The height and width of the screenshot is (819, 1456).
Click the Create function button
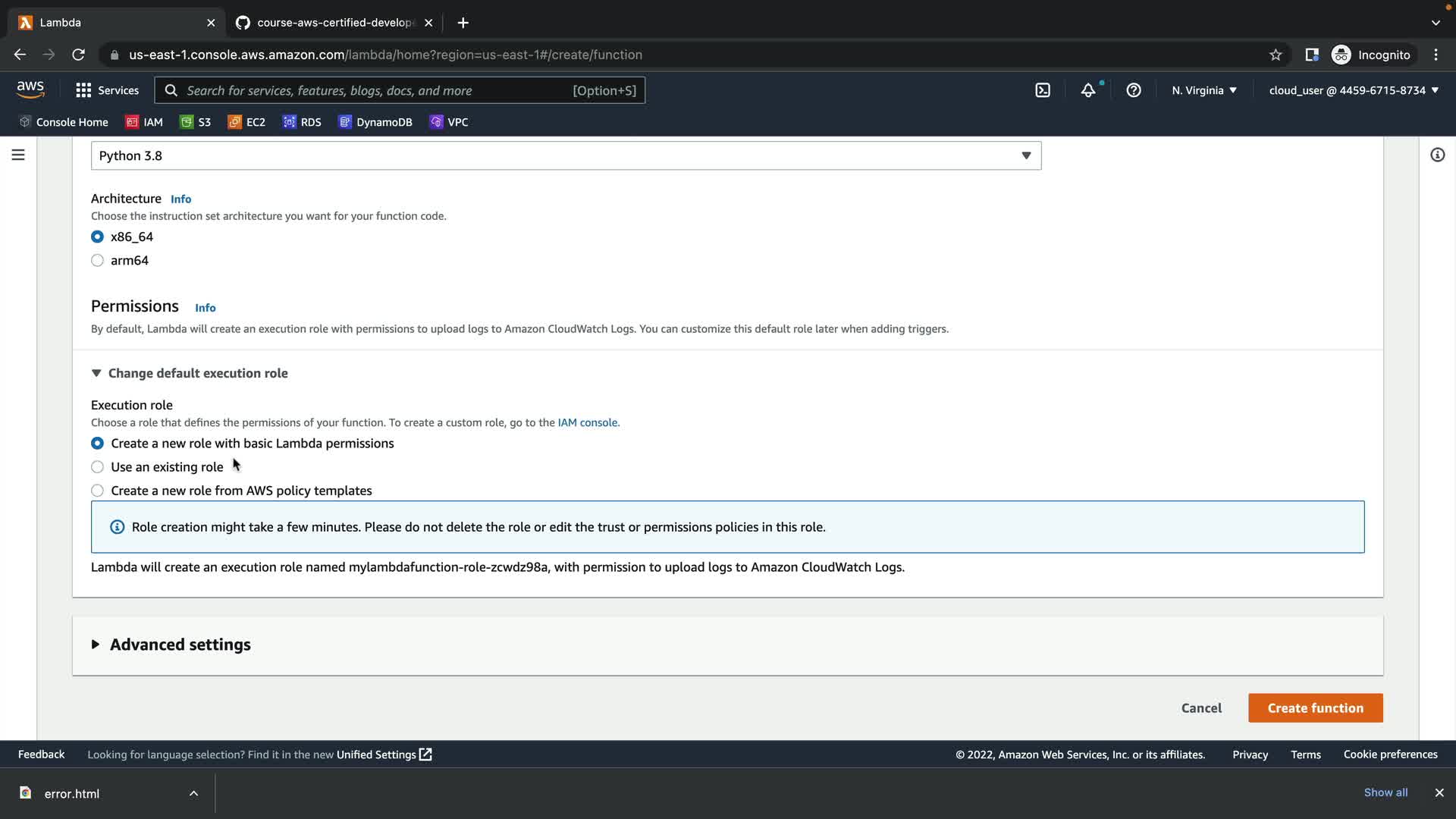click(x=1315, y=708)
